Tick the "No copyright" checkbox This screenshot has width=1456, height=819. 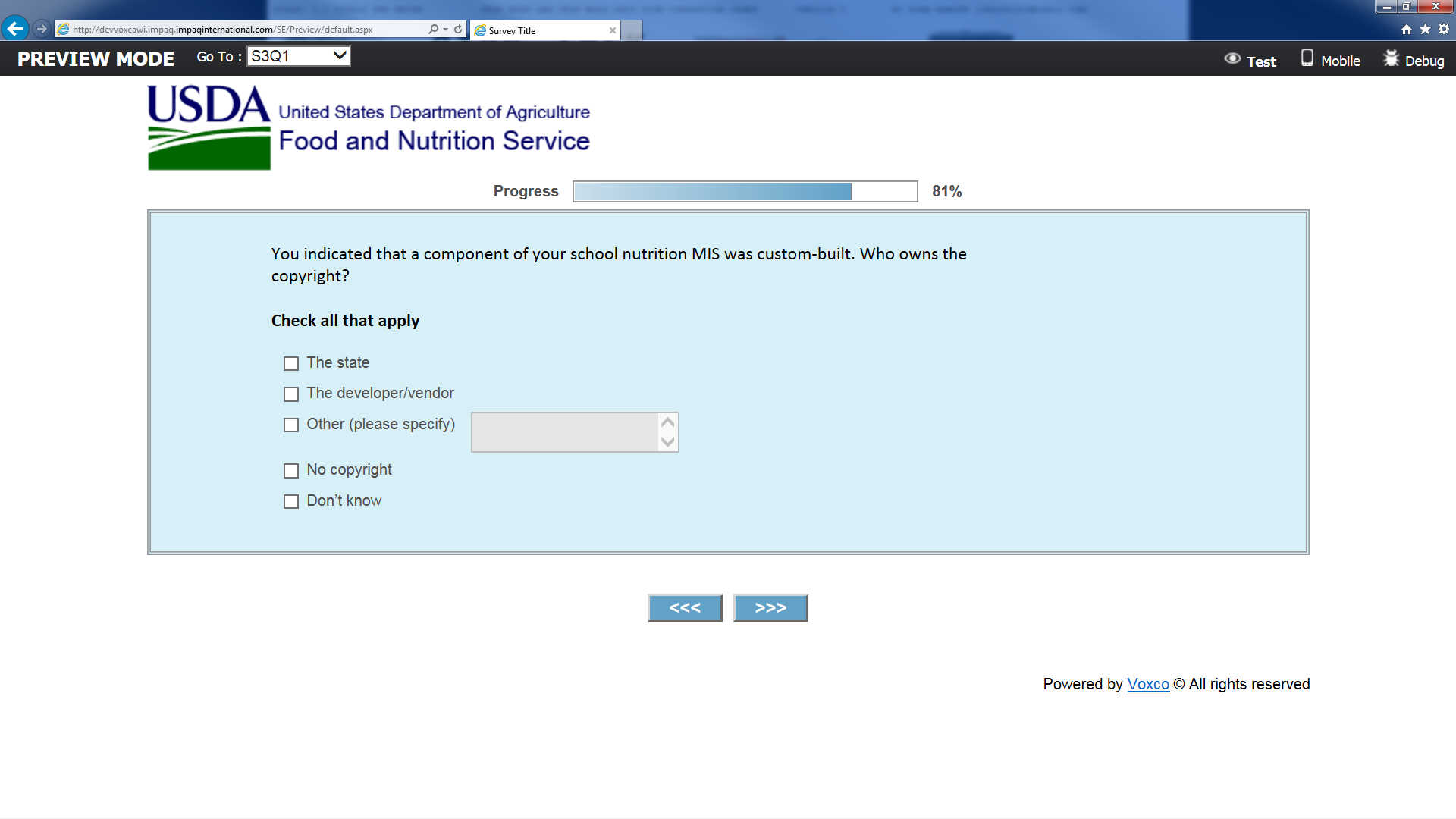(x=291, y=471)
